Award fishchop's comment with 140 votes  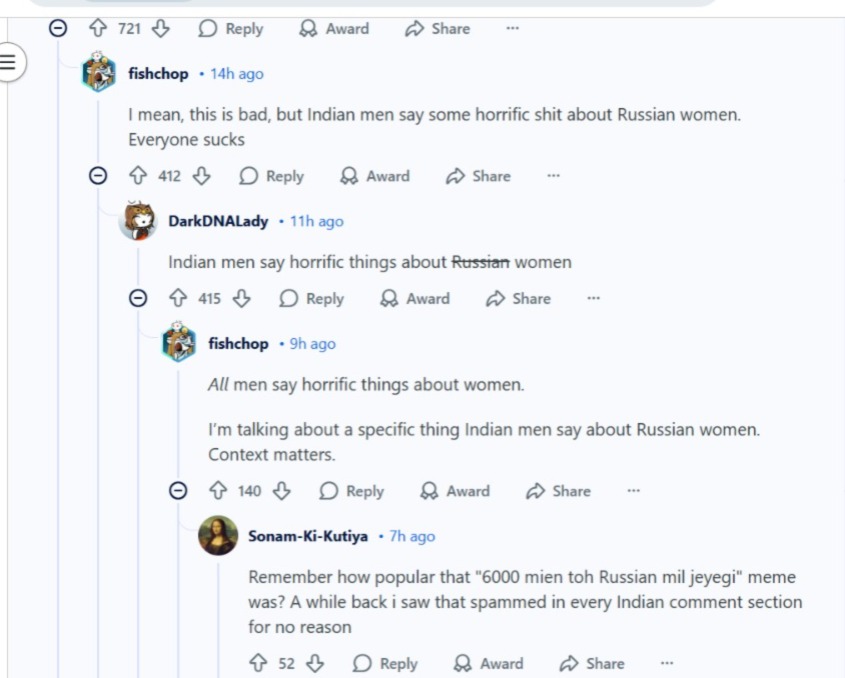coord(455,491)
